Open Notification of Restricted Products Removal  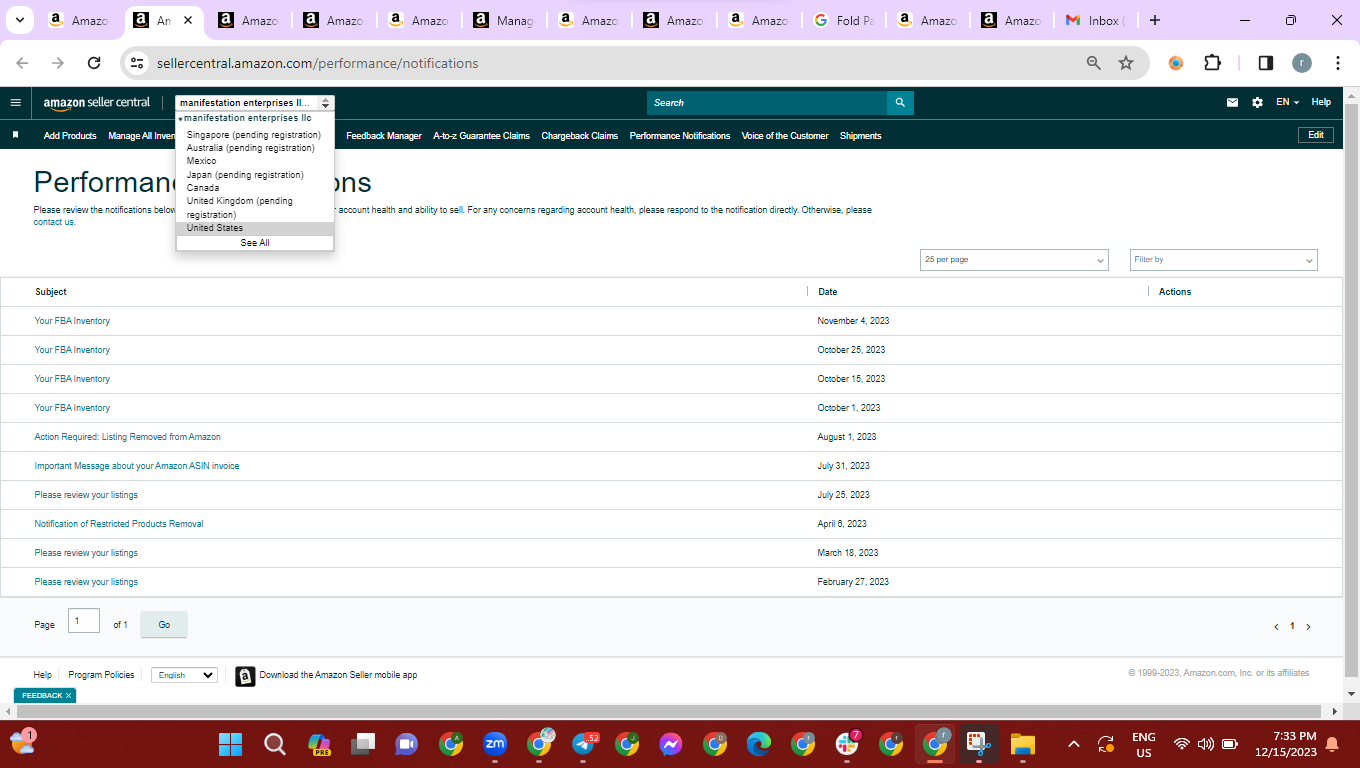pos(119,524)
